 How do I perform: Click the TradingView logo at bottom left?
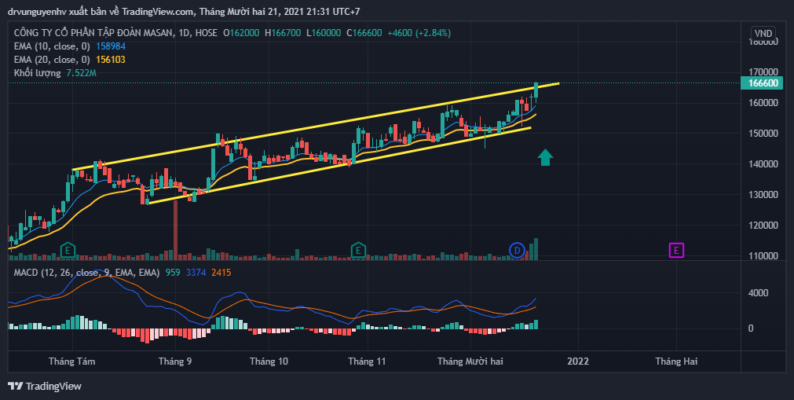click(x=45, y=386)
